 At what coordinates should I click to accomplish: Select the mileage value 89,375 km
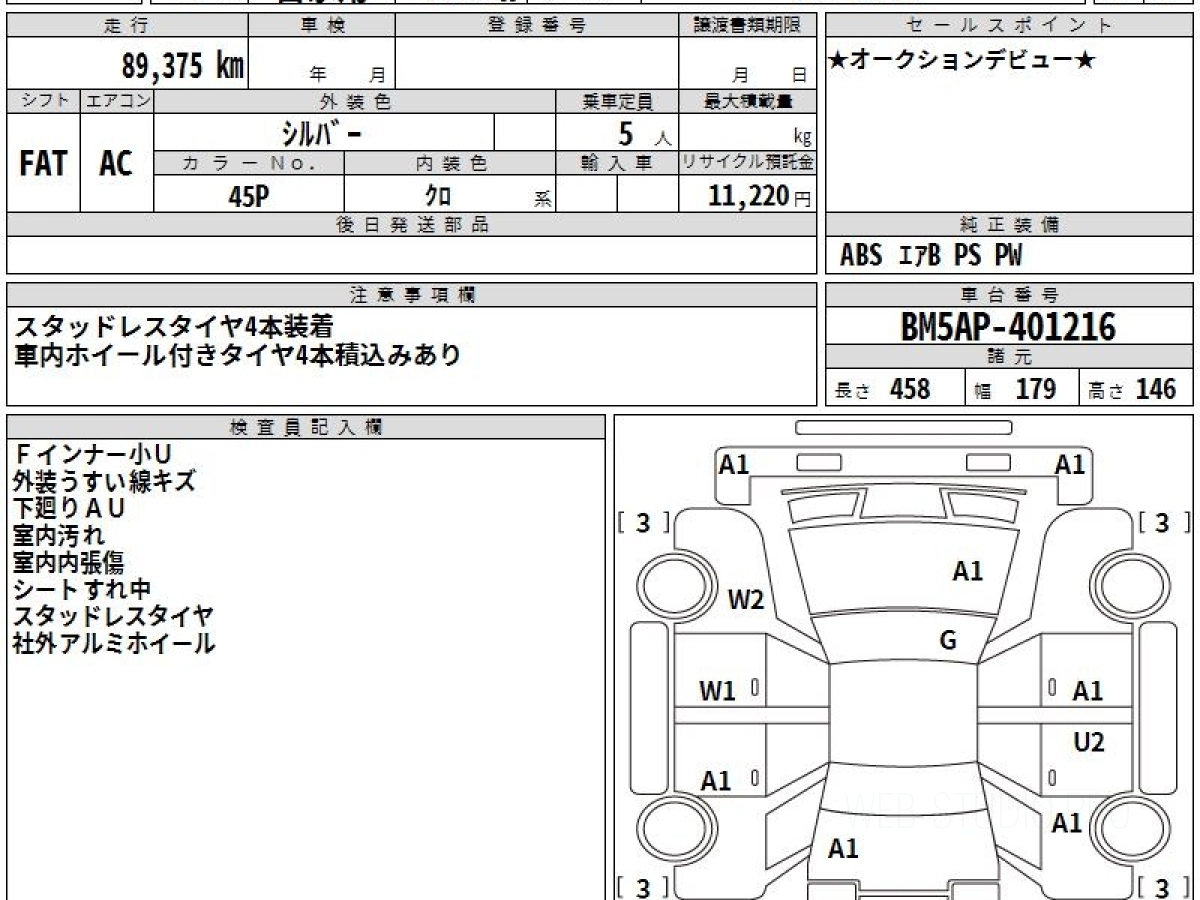182,66
